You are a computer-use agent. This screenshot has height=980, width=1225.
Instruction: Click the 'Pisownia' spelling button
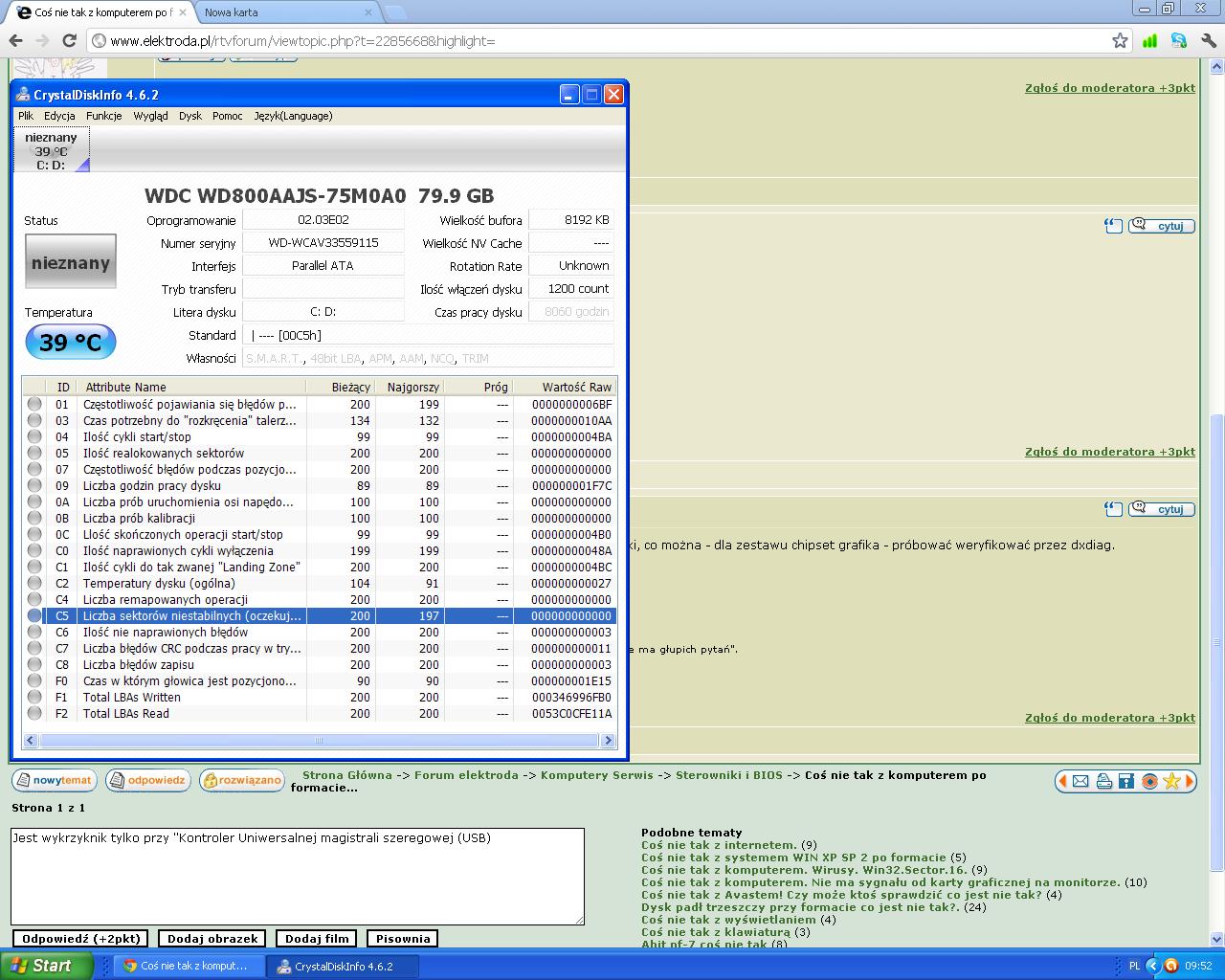click(x=403, y=939)
